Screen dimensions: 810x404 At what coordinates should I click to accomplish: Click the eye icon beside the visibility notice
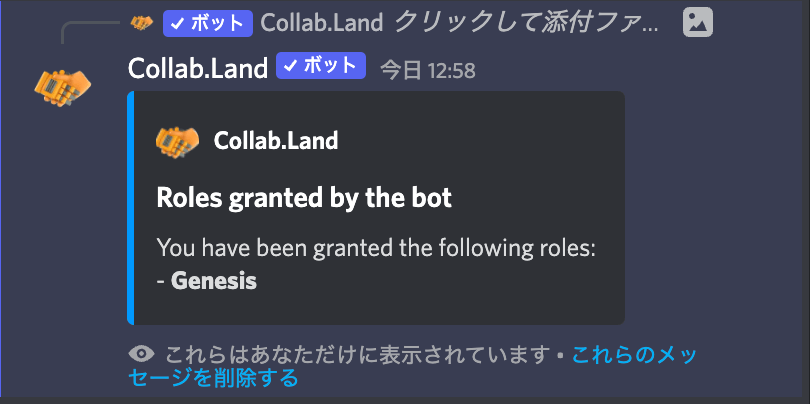(x=142, y=354)
